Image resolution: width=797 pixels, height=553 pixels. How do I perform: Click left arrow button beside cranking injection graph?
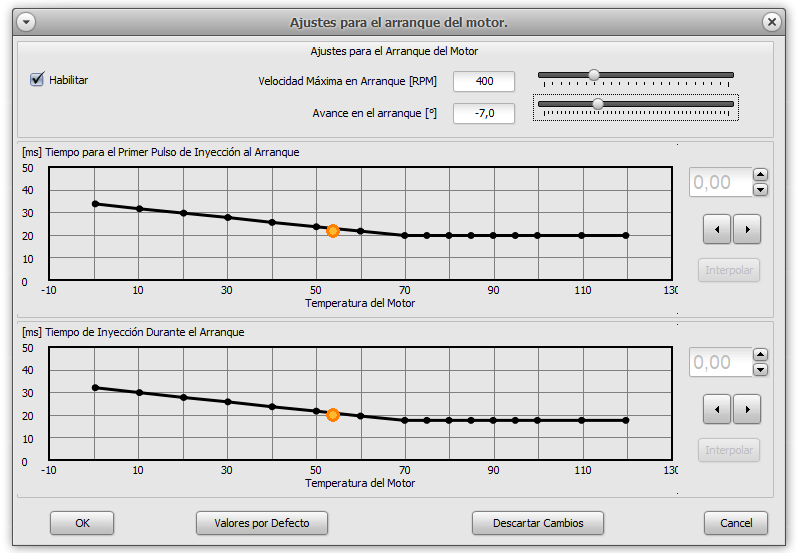pyautogui.click(x=716, y=409)
